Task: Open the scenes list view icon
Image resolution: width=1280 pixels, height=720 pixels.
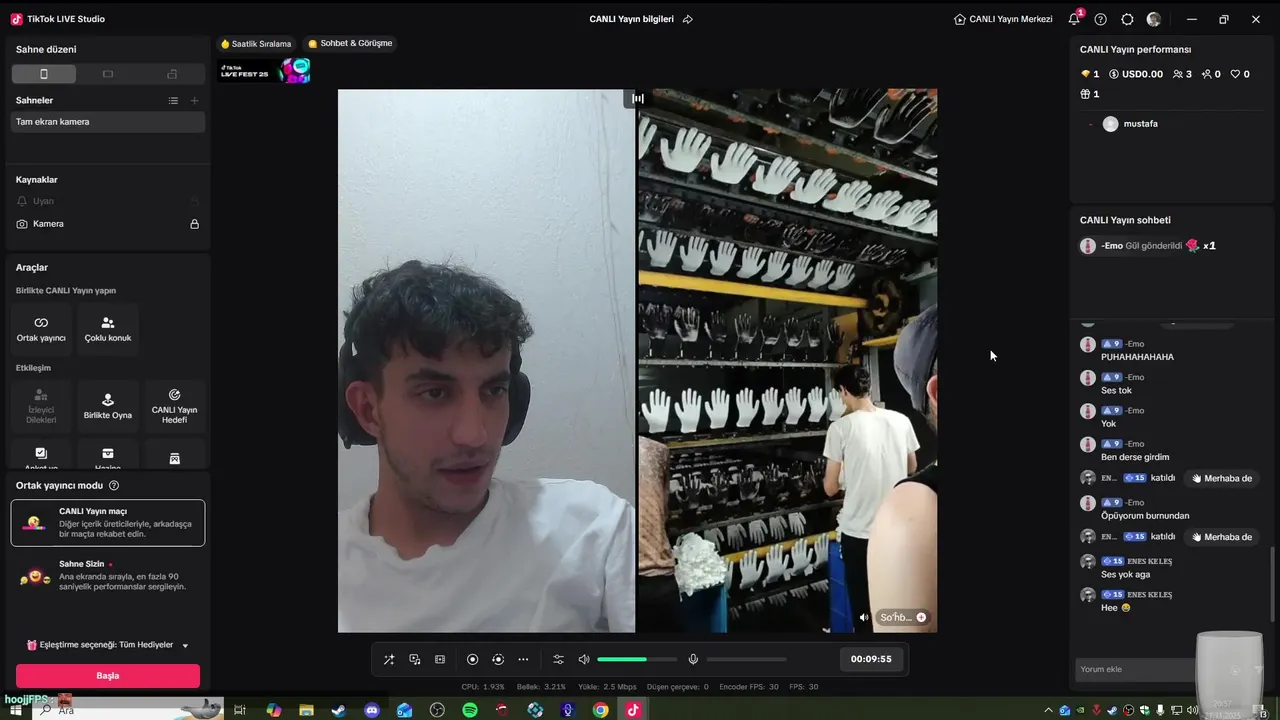Action: pos(173,100)
